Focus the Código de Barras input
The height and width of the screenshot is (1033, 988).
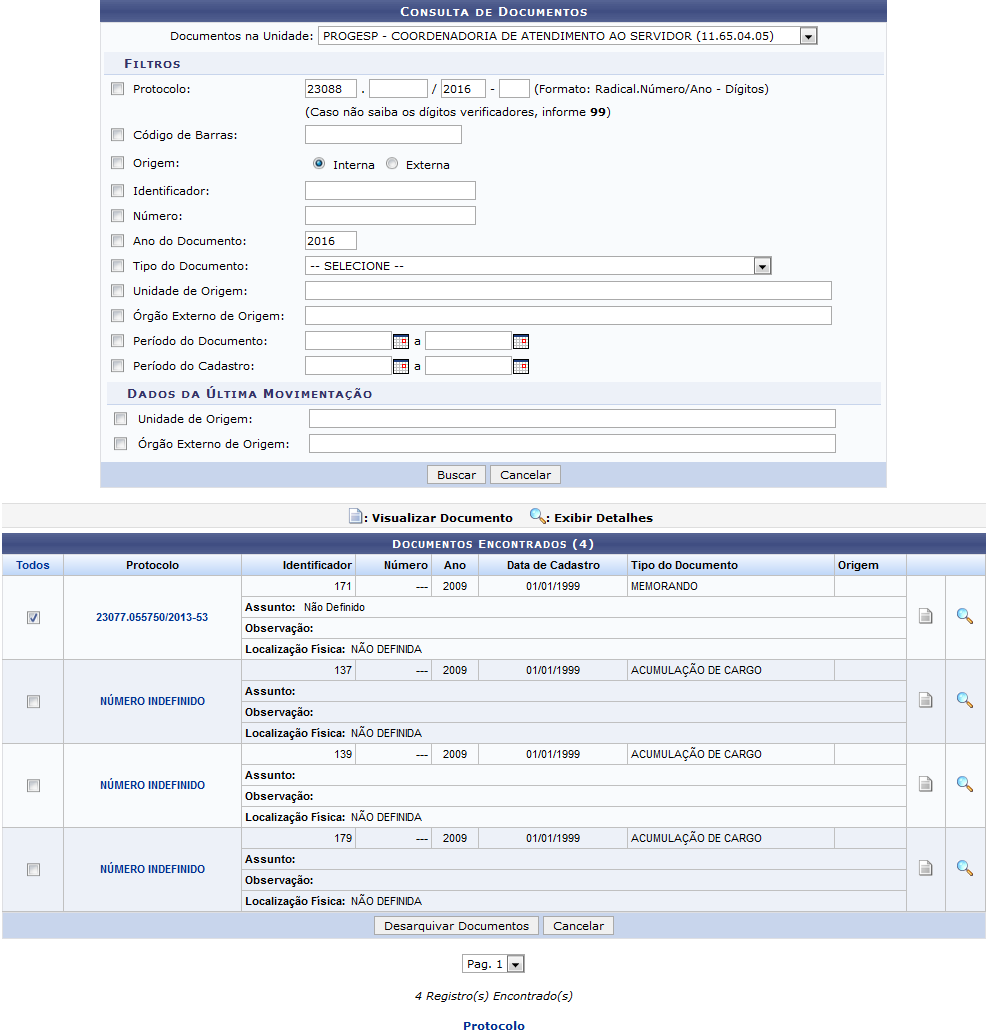pyautogui.click(x=383, y=134)
